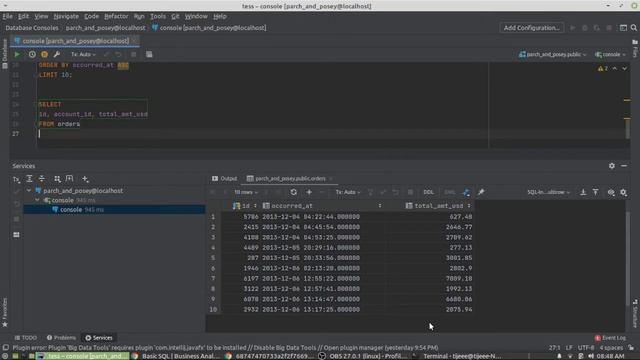The height and width of the screenshot is (360, 640).
Task: Collapse all nodes in Services tree
Action: pos(42,179)
